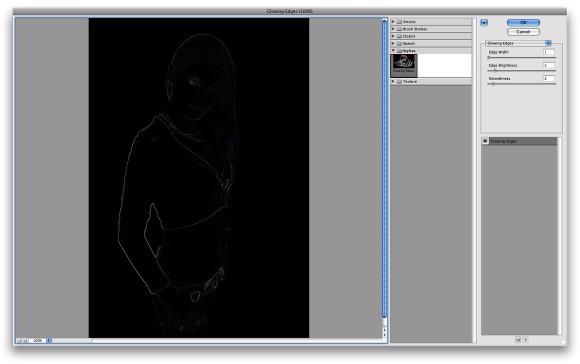
Task: Click the Smoothness value field
Action: [x=549, y=78]
